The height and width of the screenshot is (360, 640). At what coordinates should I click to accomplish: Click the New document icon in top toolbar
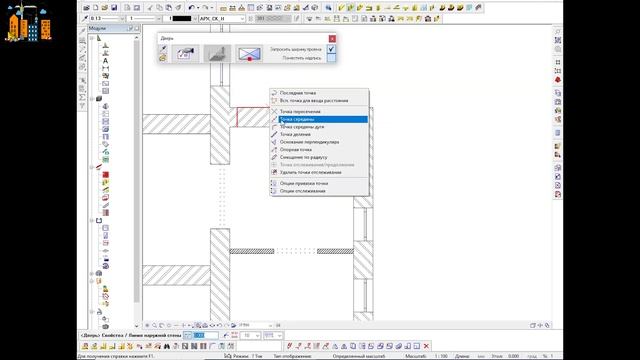point(96,8)
